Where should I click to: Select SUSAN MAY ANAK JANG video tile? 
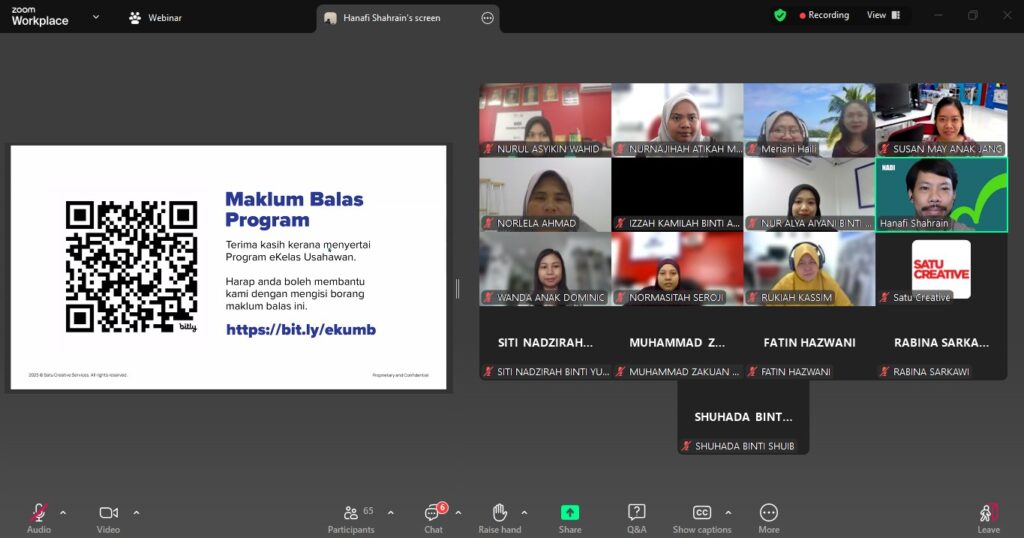tap(941, 120)
